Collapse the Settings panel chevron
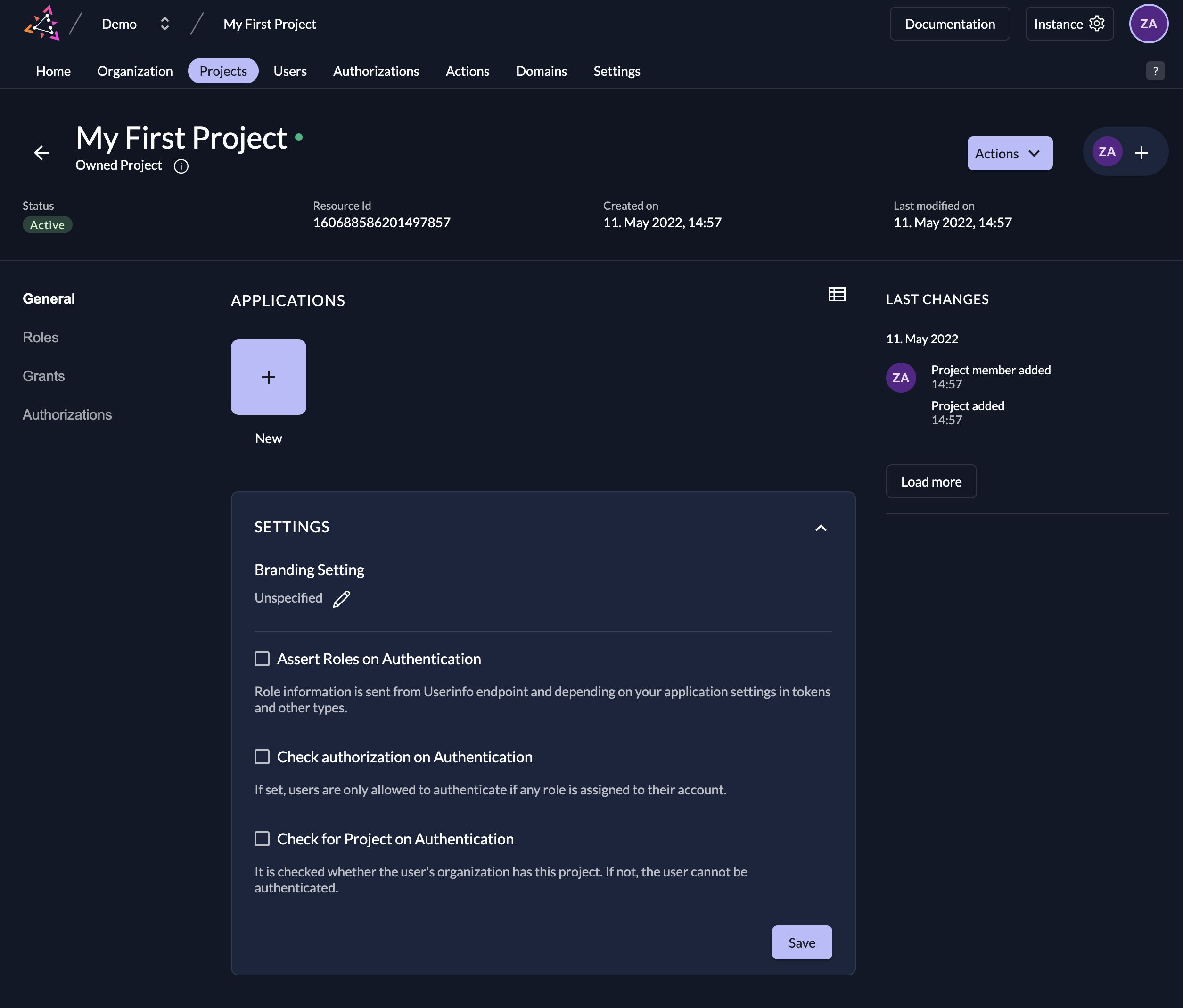The image size is (1183, 1008). (x=821, y=528)
